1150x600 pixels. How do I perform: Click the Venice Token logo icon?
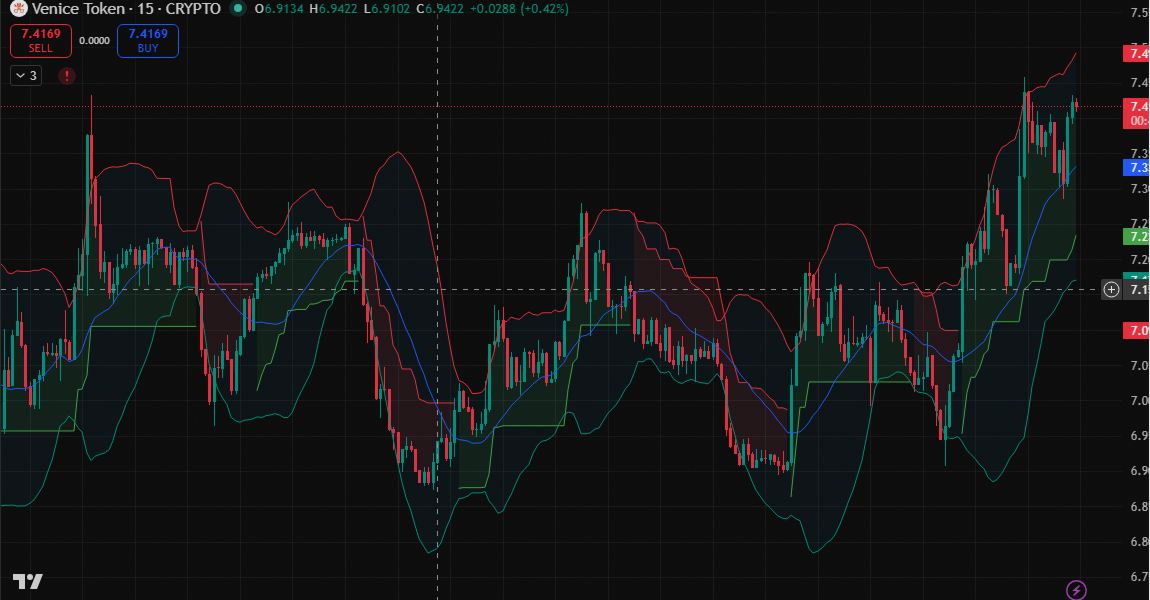17,9
